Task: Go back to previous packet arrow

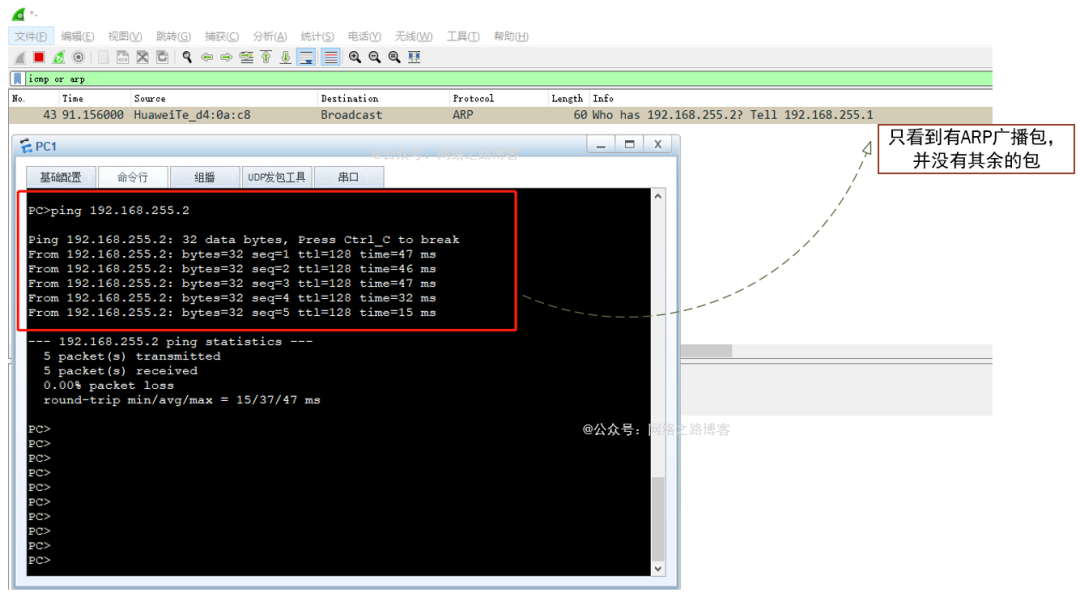Action: tap(207, 57)
